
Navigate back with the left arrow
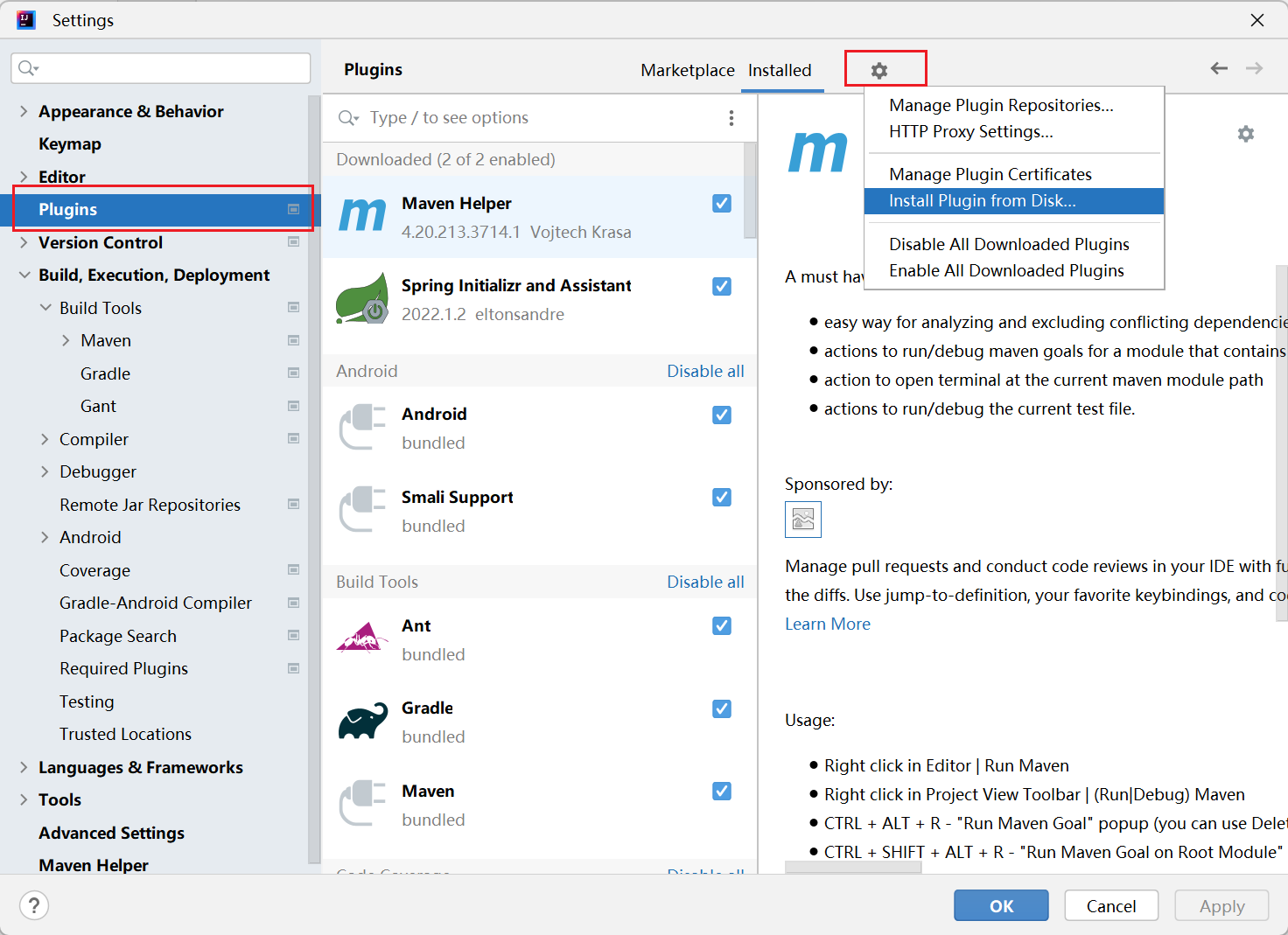1219,68
